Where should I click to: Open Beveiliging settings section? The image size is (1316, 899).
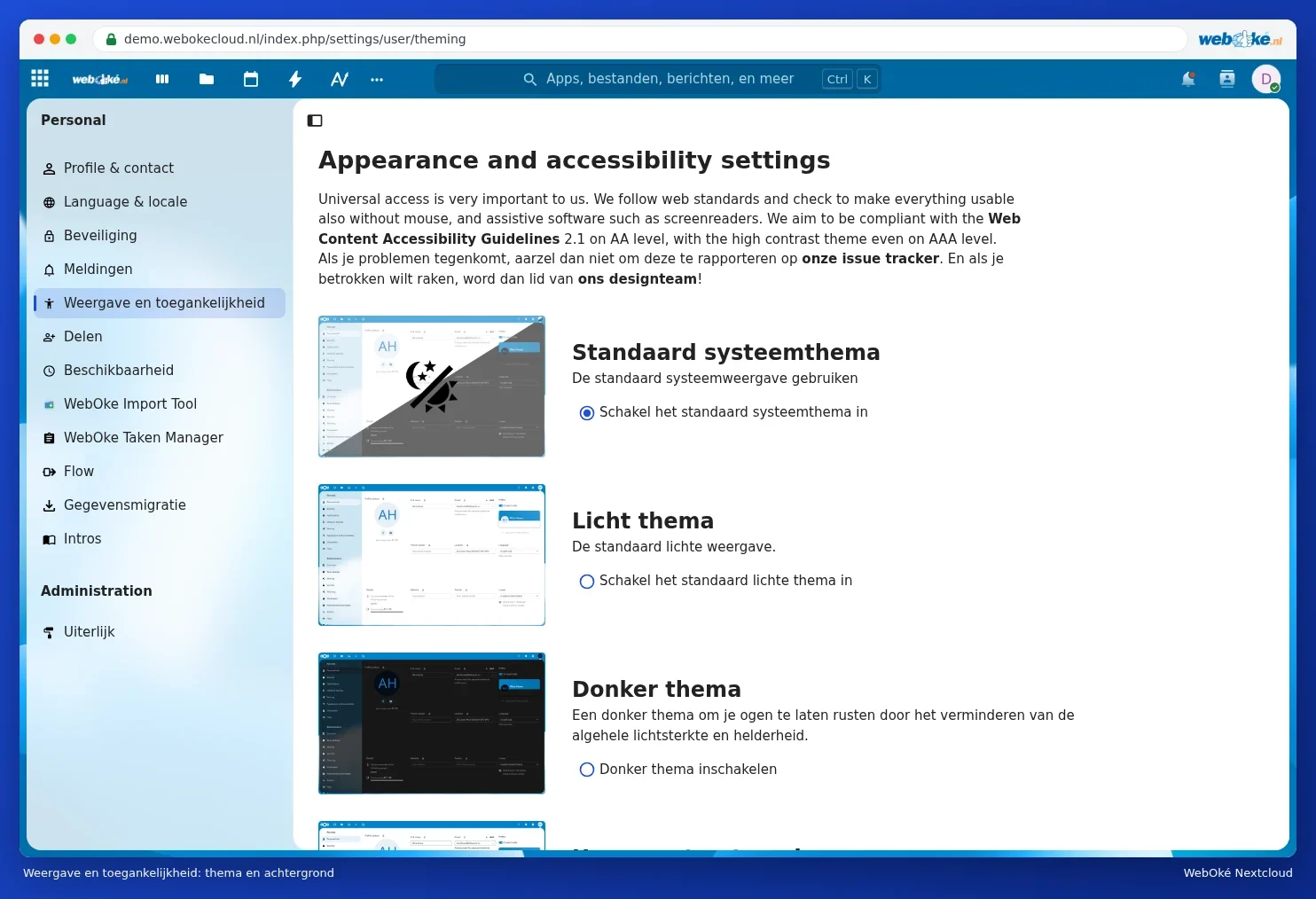coord(160,235)
